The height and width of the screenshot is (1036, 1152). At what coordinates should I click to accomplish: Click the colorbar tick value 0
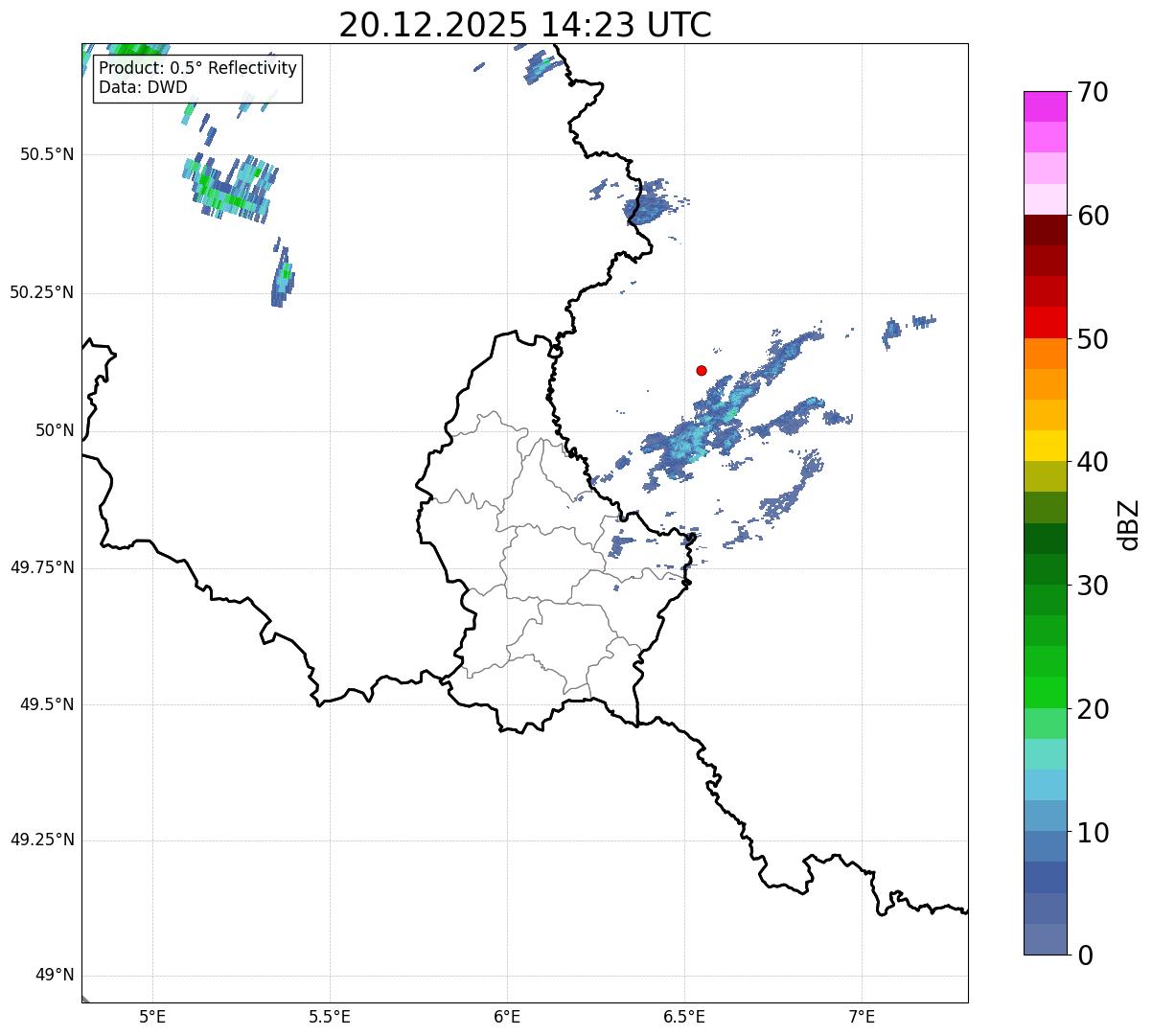click(x=1084, y=955)
